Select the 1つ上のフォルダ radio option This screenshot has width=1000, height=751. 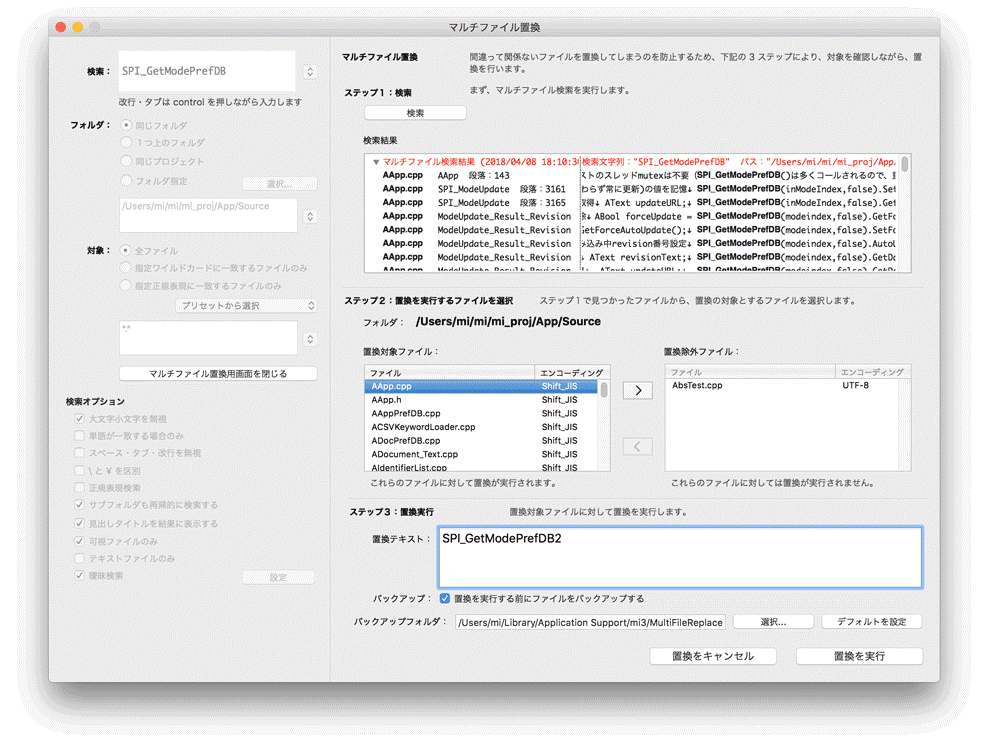(126, 142)
